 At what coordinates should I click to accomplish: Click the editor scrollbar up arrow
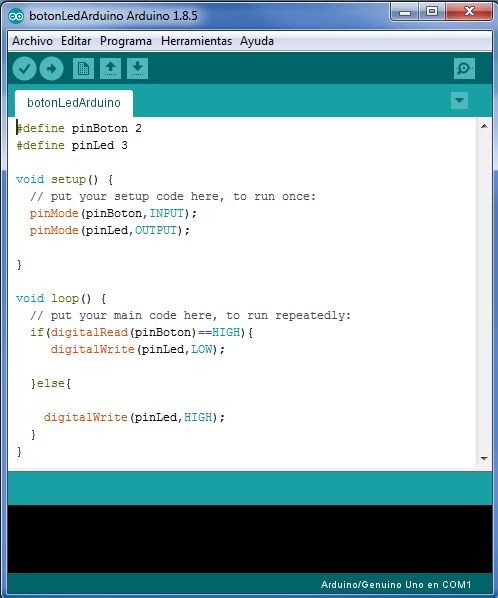coord(484,126)
